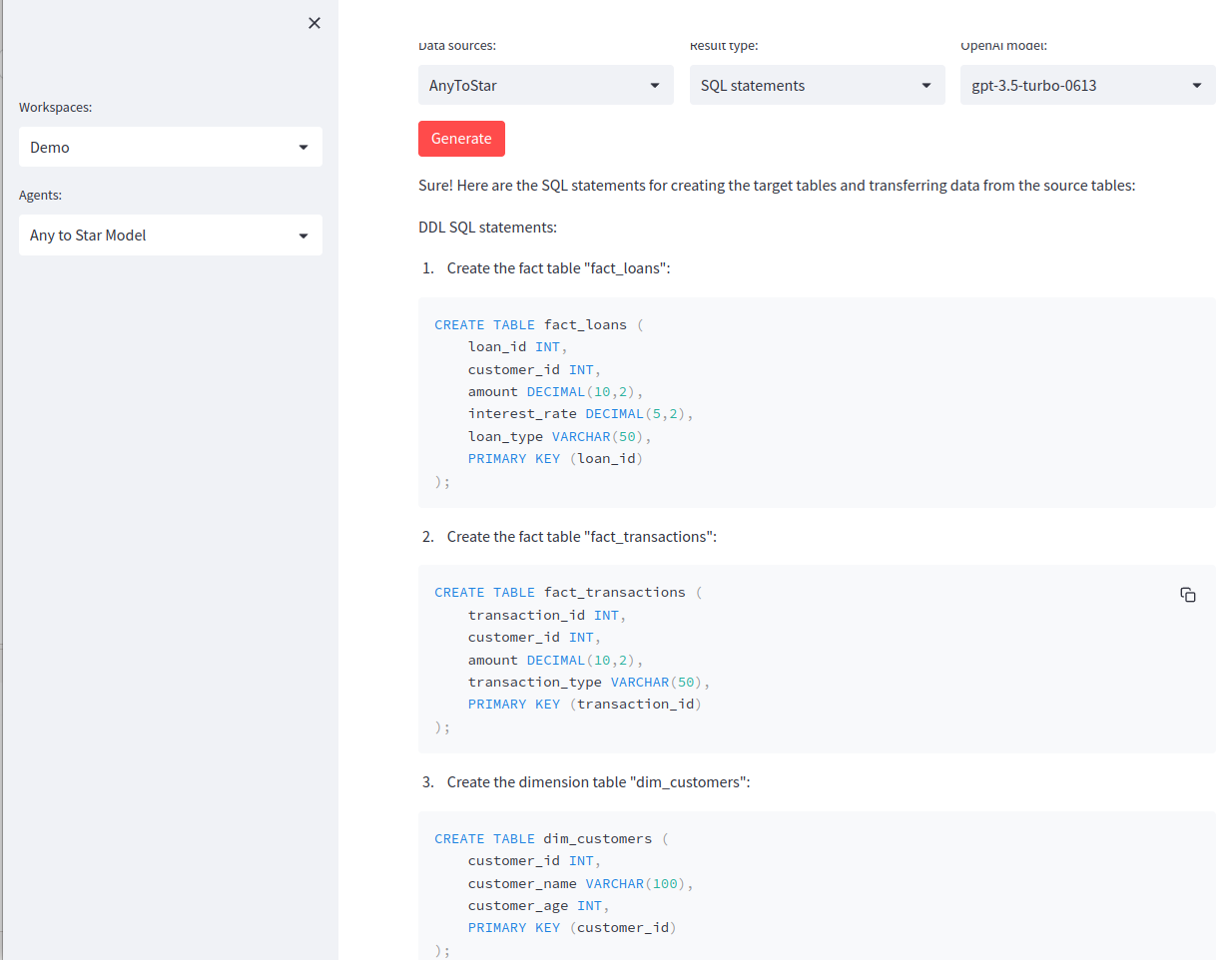Open the Result type dropdown
The image size is (1232, 960).
817,85
